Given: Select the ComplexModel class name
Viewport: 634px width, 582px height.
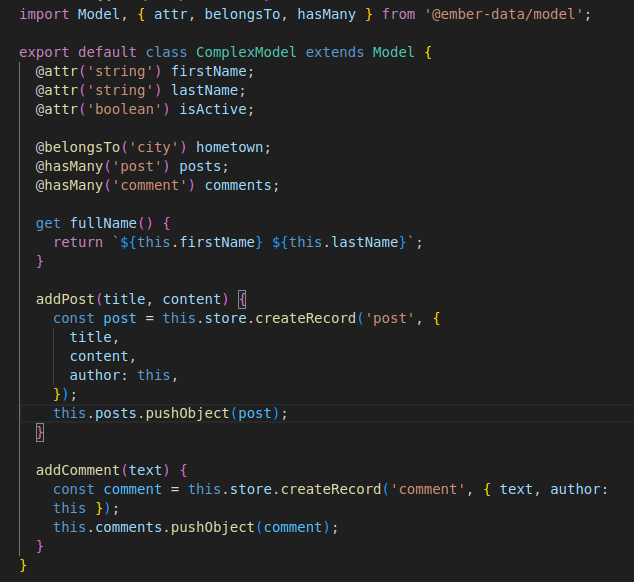Looking at the screenshot, I should (246, 52).
